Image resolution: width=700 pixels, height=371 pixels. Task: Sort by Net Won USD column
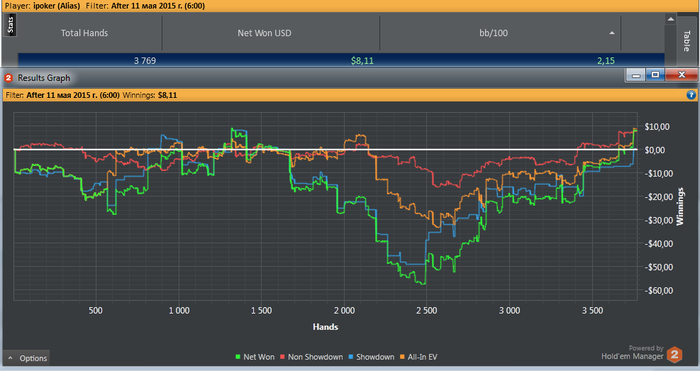pos(264,33)
